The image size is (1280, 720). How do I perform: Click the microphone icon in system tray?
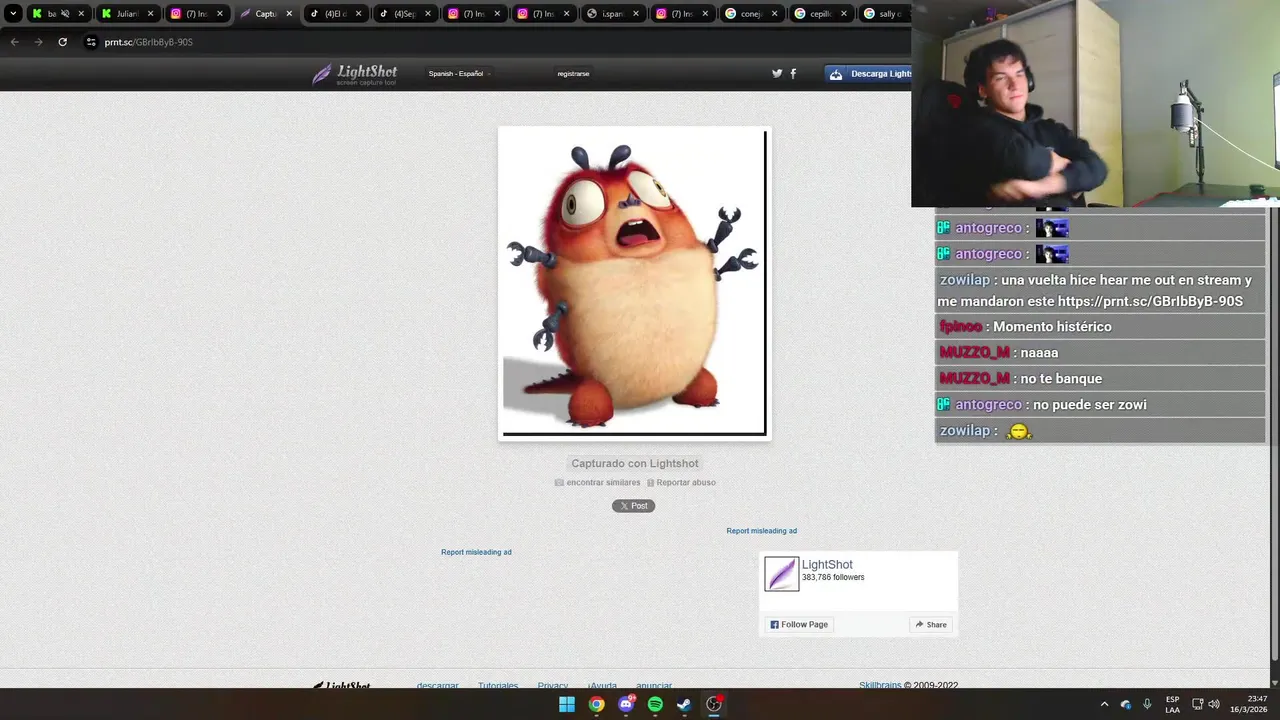[x=1147, y=704]
